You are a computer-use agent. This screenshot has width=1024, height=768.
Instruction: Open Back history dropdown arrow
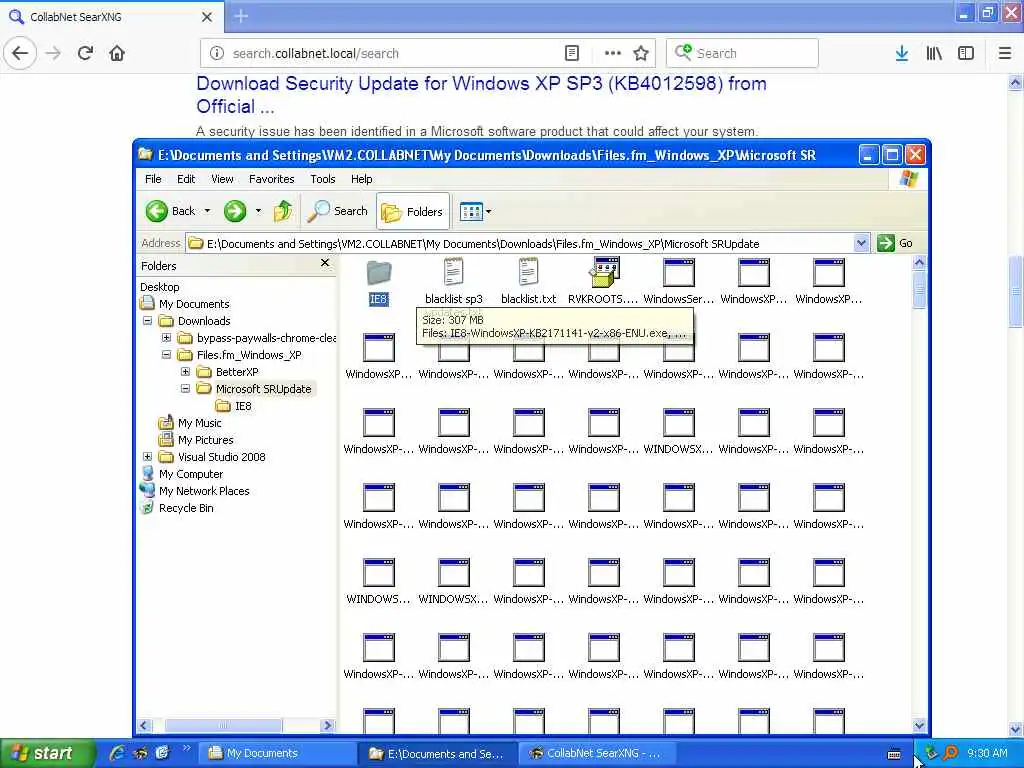click(x=207, y=211)
